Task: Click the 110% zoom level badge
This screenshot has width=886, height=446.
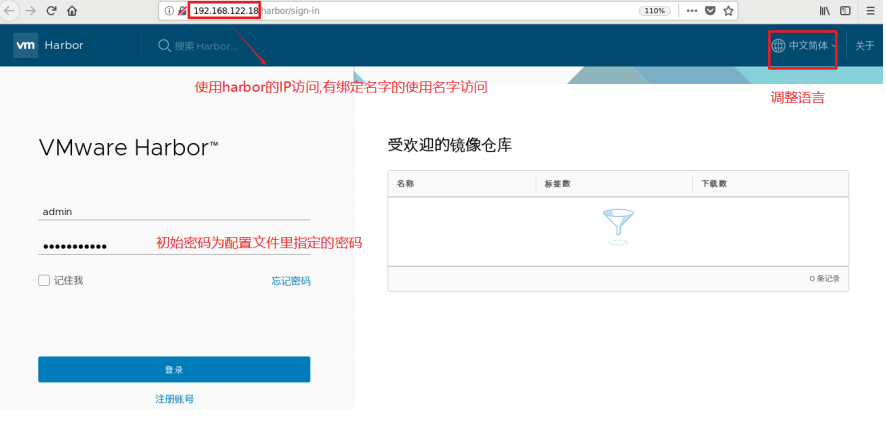Action: [654, 11]
